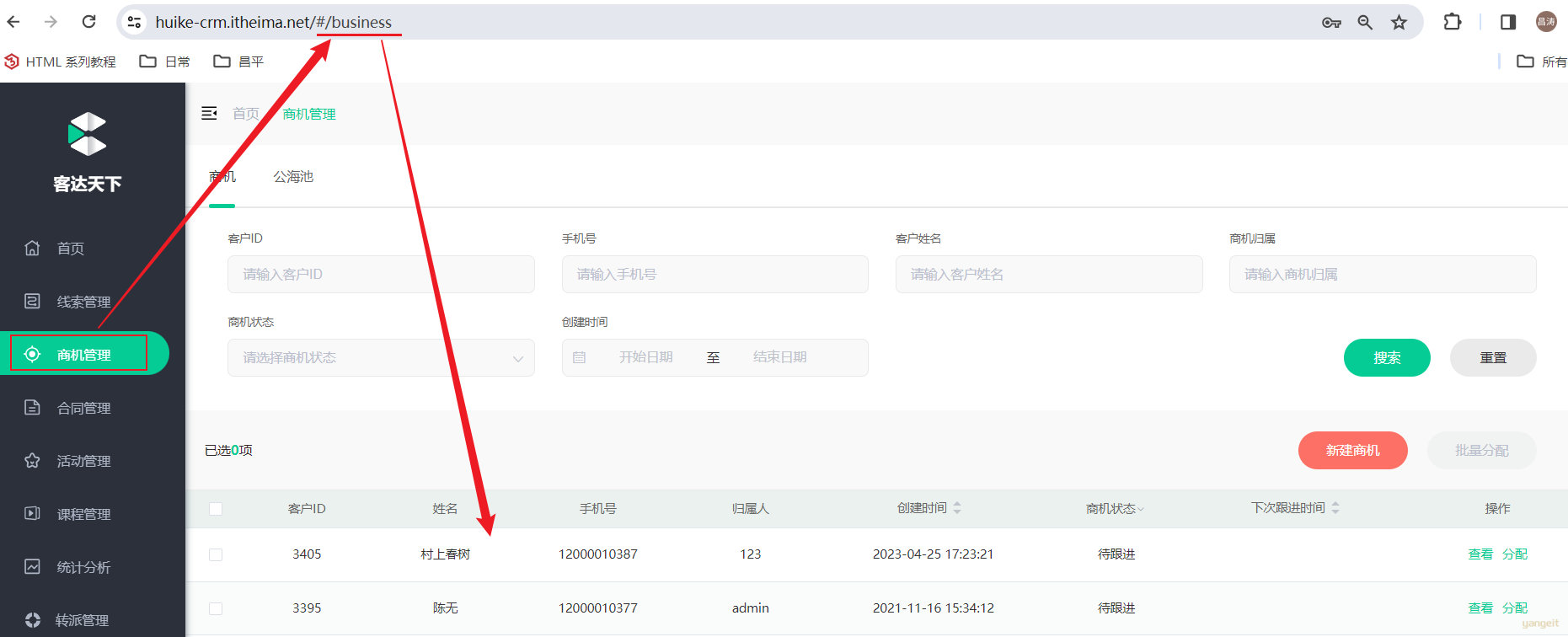Switch to the 公海池 tab

(x=293, y=177)
